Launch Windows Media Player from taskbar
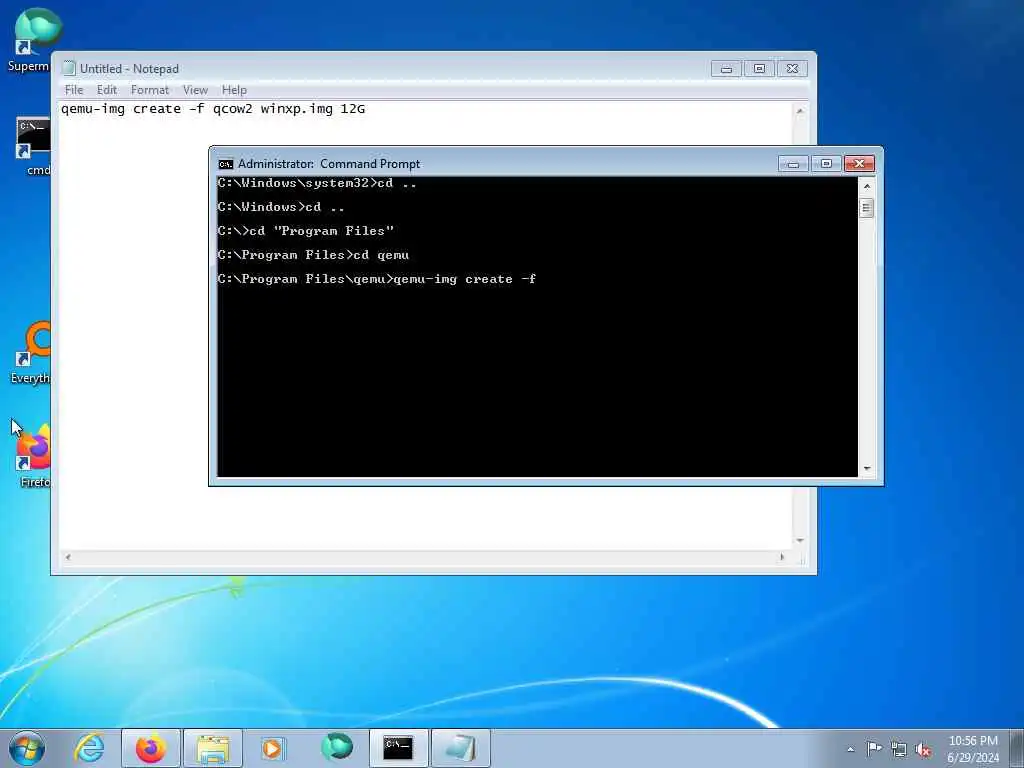1024x768 pixels. coord(273,748)
